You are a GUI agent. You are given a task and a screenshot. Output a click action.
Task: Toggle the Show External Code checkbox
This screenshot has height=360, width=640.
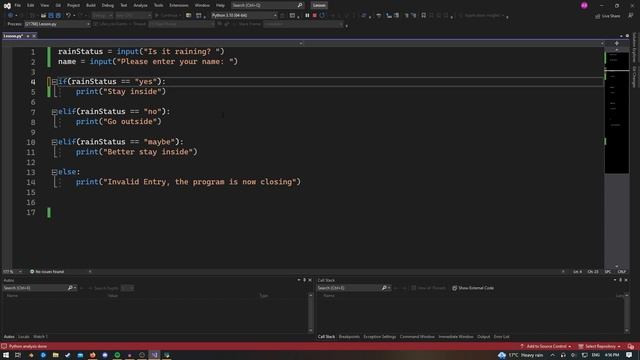point(454,288)
